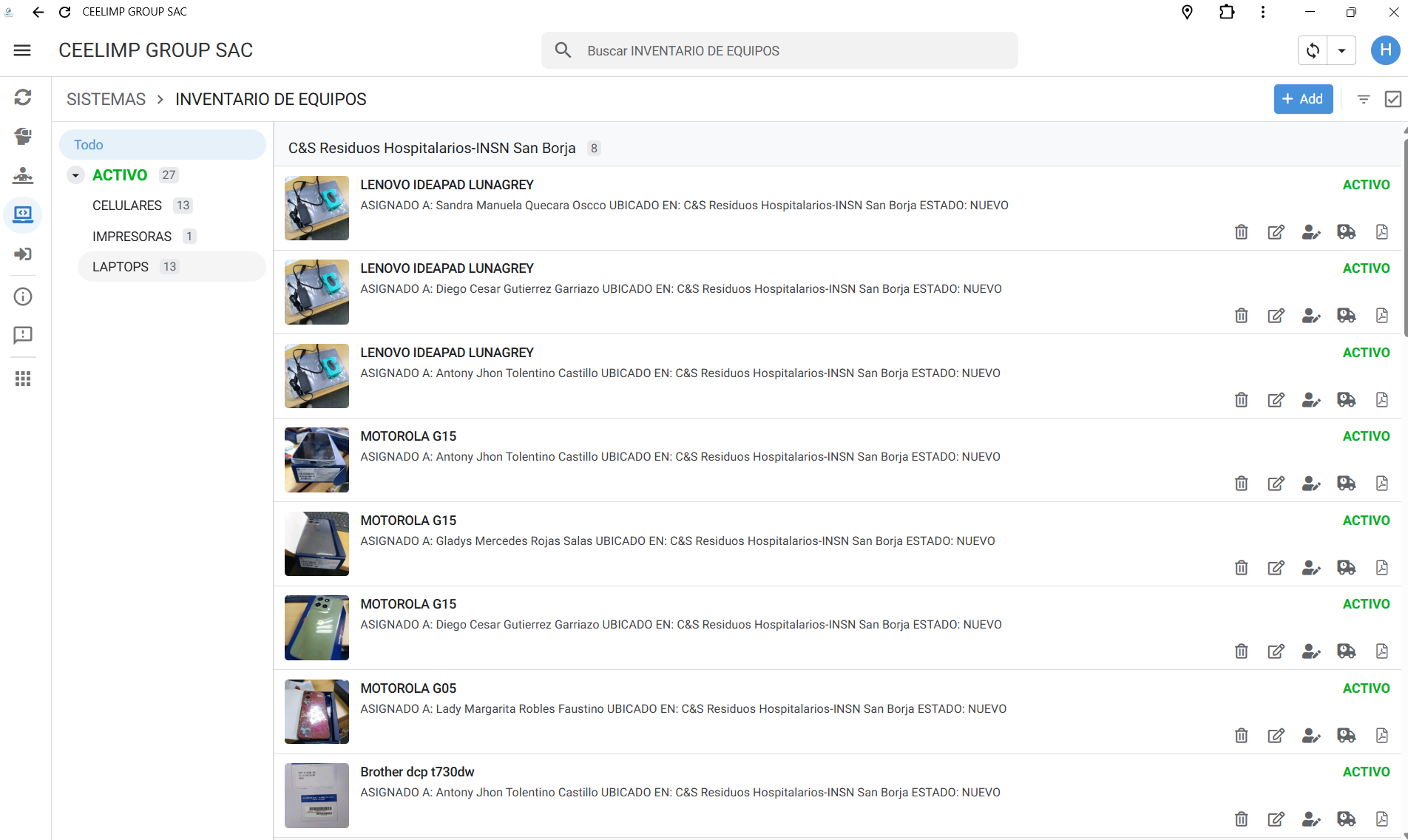The height and width of the screenshot is (840, 1408).
Task: Click C&S Residuos Hospitalarios group header
Action: (432, 148)
